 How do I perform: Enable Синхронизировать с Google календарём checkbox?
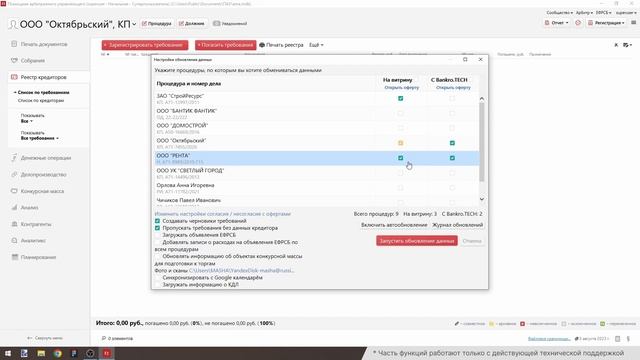pos(157,278)
